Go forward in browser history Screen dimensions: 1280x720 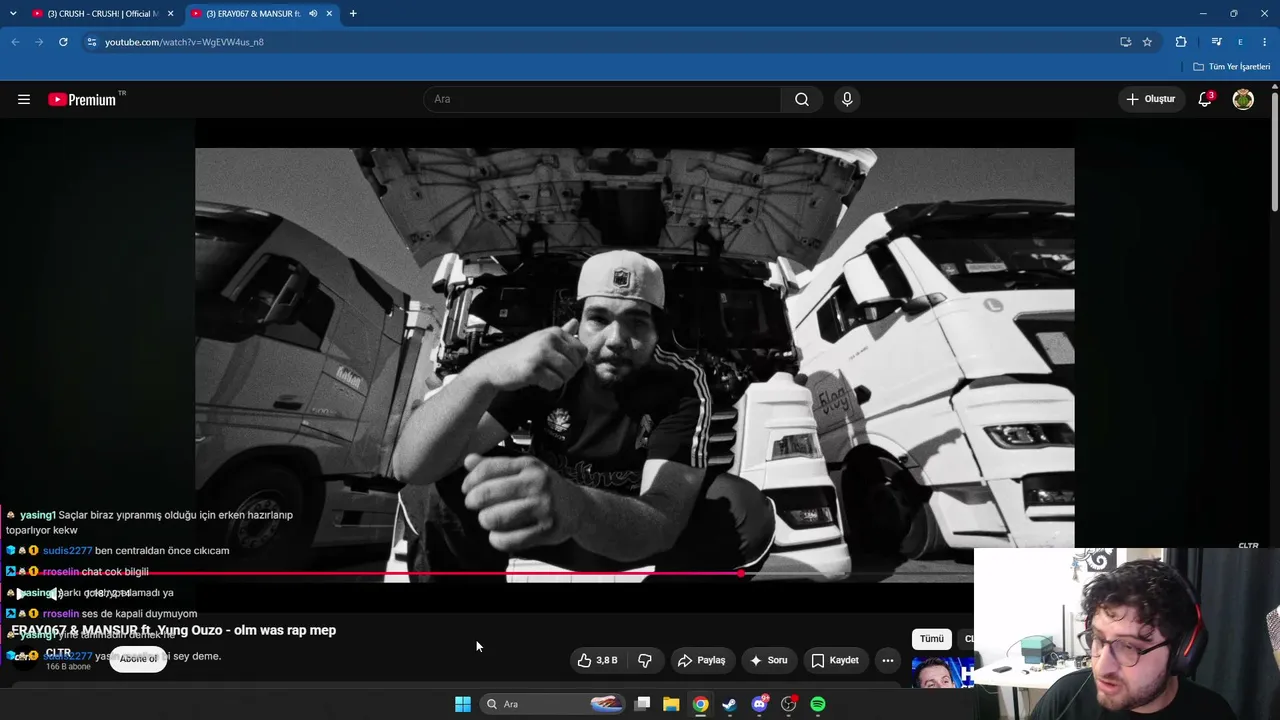(x=39, y=42)
